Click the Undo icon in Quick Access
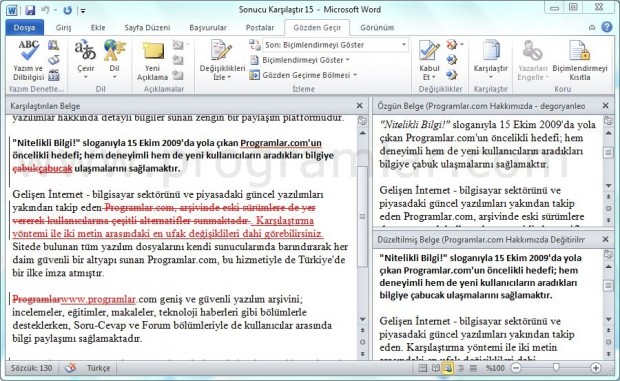This screenshot has height=381, width=620. click(45, 10)
